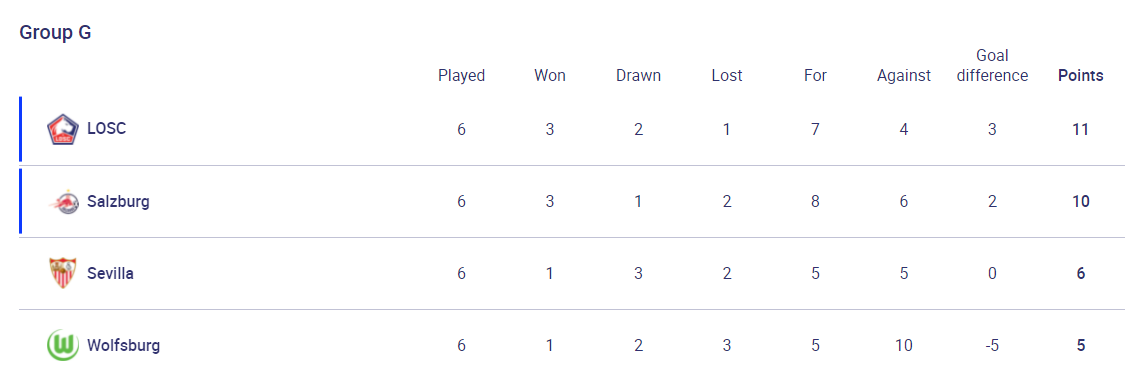The image size is (1136, 391).
Task: Select the For column header
Action: [815, 75]
